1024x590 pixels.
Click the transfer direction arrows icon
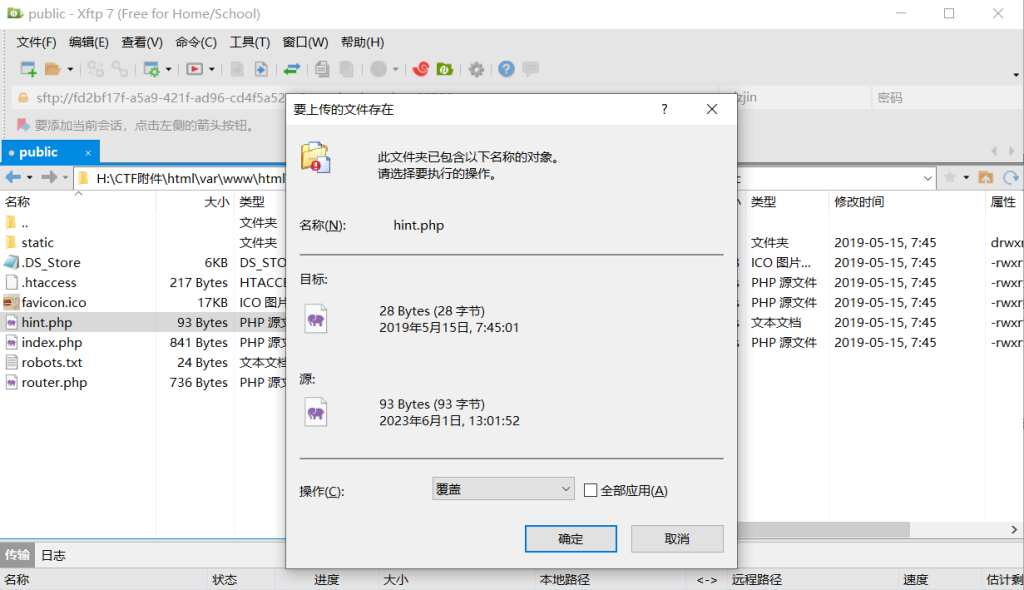[292, 69]
